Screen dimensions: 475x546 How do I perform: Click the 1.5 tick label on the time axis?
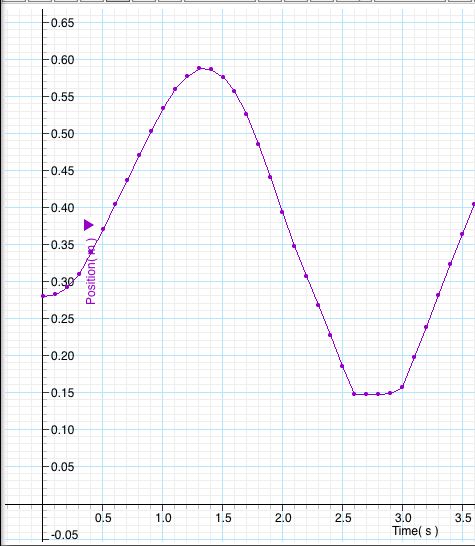[223, 518]
